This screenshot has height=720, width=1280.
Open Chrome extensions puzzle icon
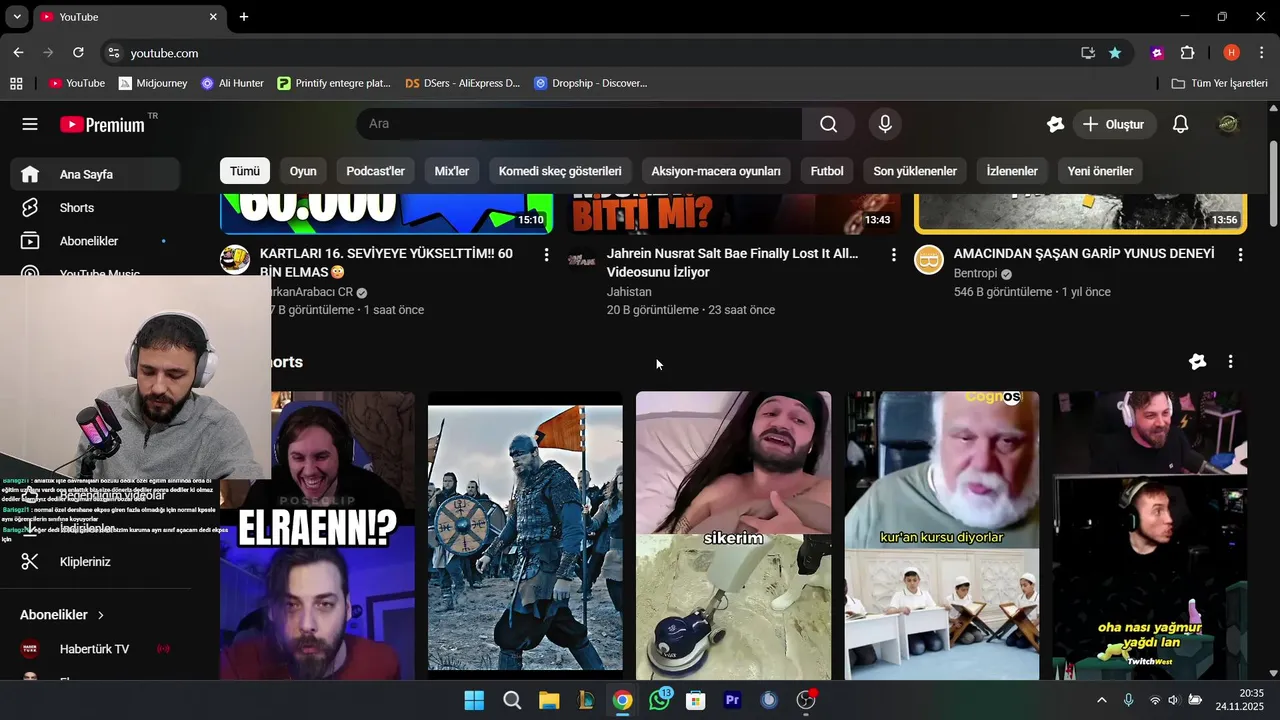click(x=1187, y=53)
